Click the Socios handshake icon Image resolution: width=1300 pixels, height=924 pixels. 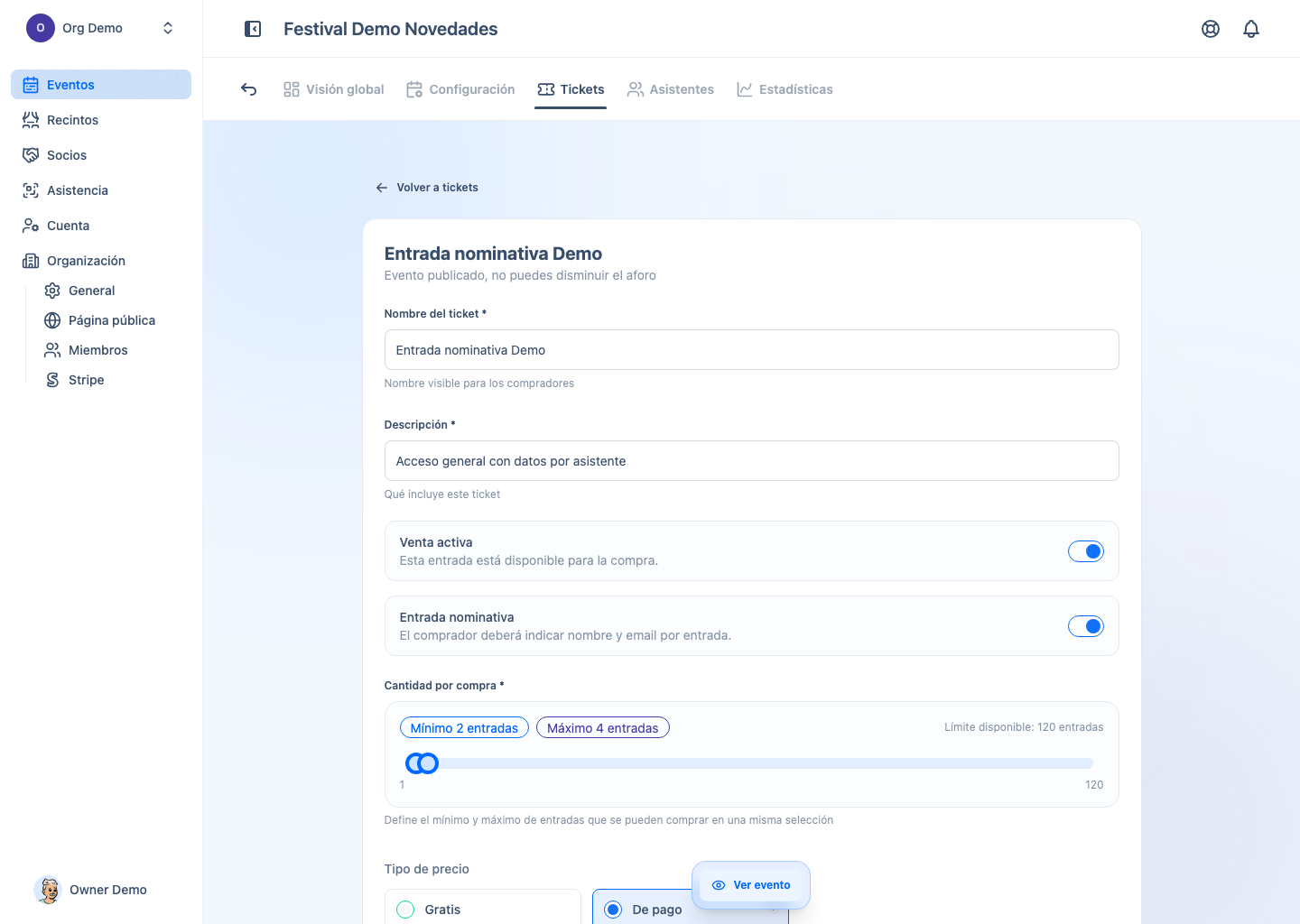pos(31,155)
